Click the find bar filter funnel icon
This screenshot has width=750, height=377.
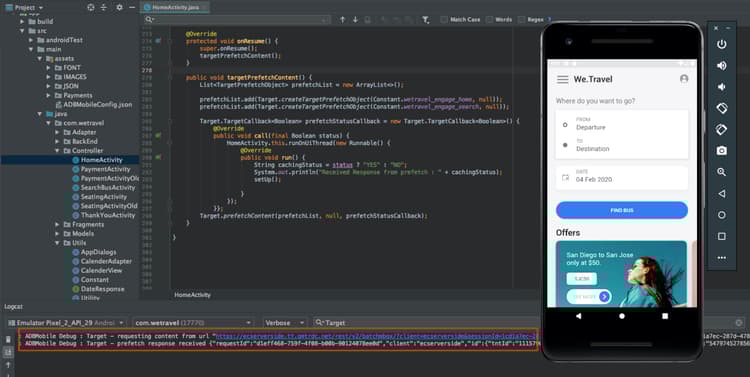[425, 20]
